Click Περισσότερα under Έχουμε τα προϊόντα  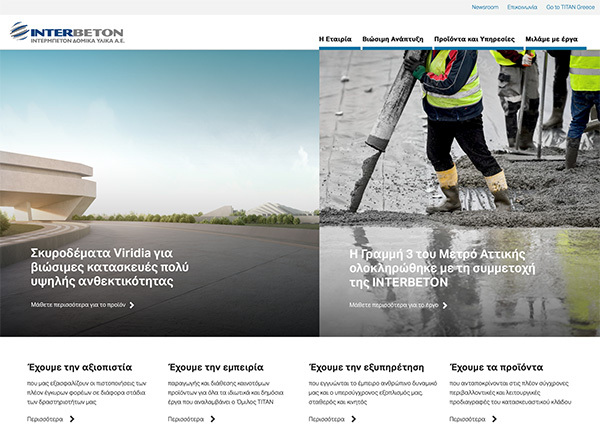tap(467, 419)
